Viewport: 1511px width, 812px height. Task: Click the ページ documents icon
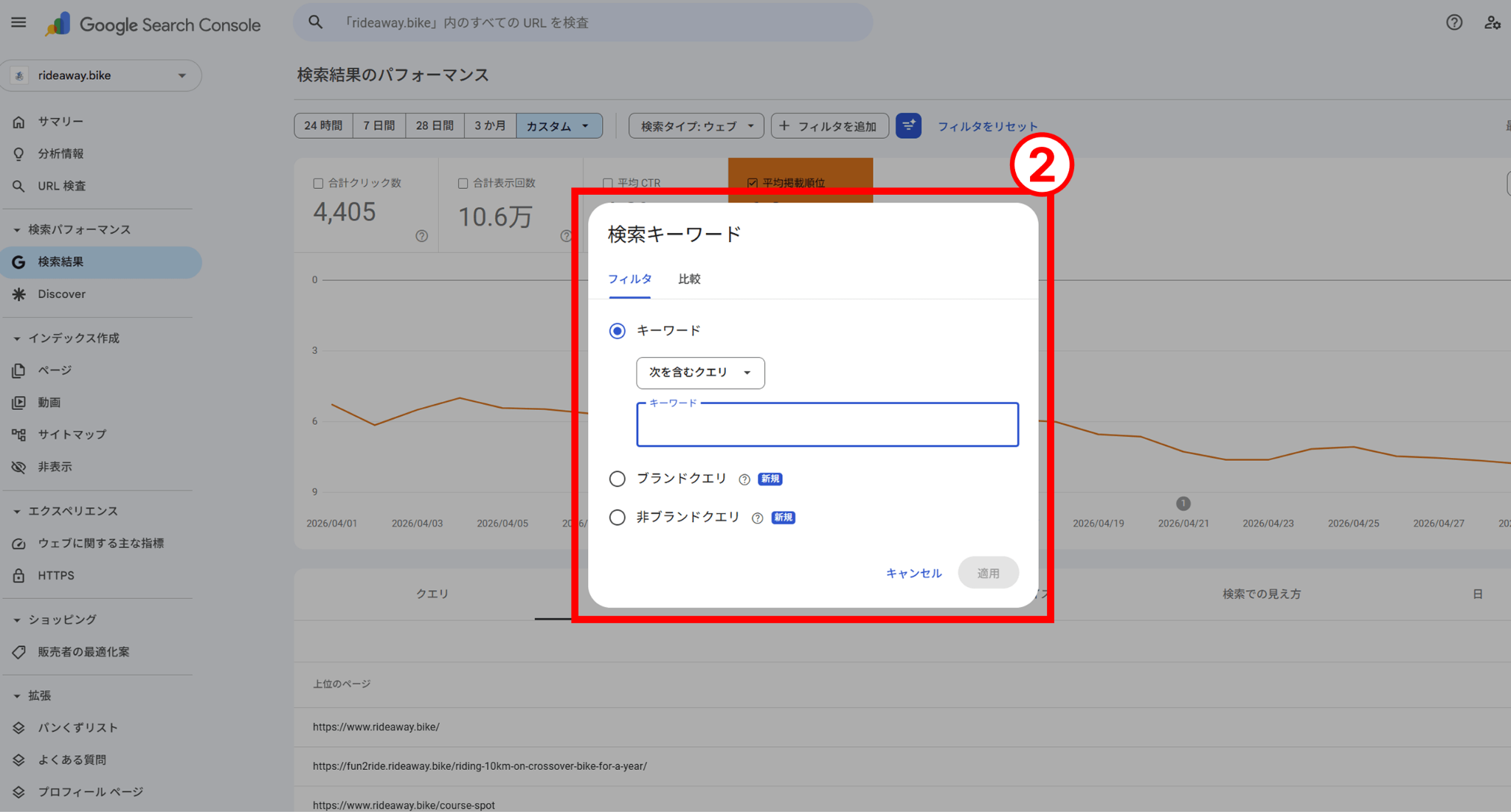tap(18, 370)
